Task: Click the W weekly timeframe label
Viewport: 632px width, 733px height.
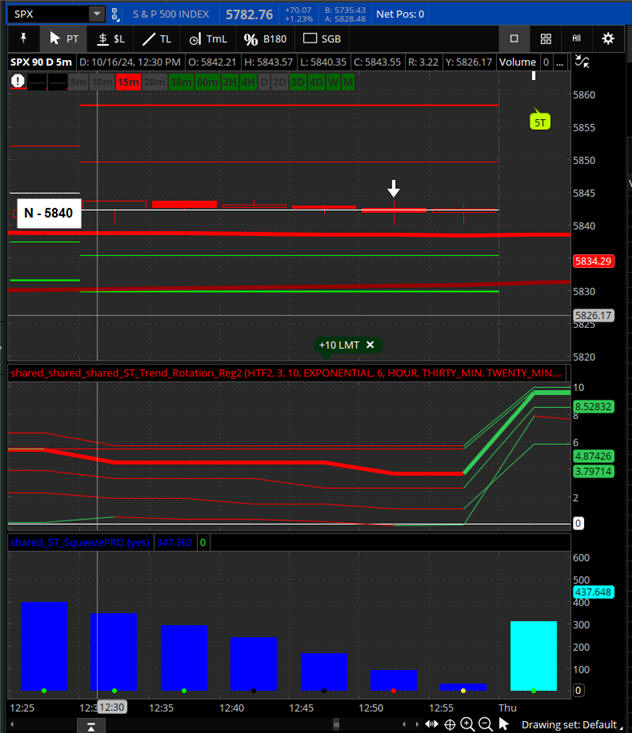Action: (333, 82)
